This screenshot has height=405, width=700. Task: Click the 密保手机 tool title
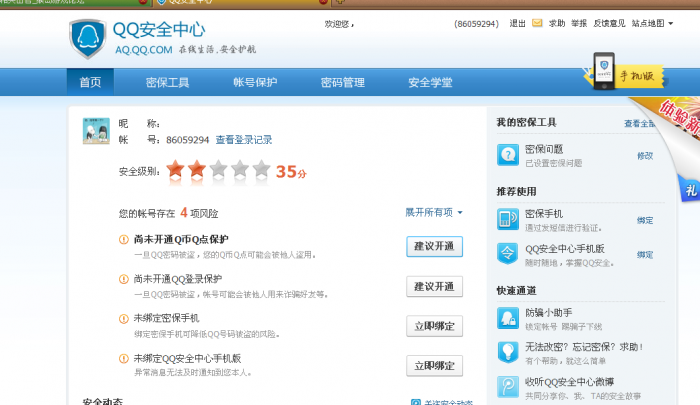pos(544,214)
